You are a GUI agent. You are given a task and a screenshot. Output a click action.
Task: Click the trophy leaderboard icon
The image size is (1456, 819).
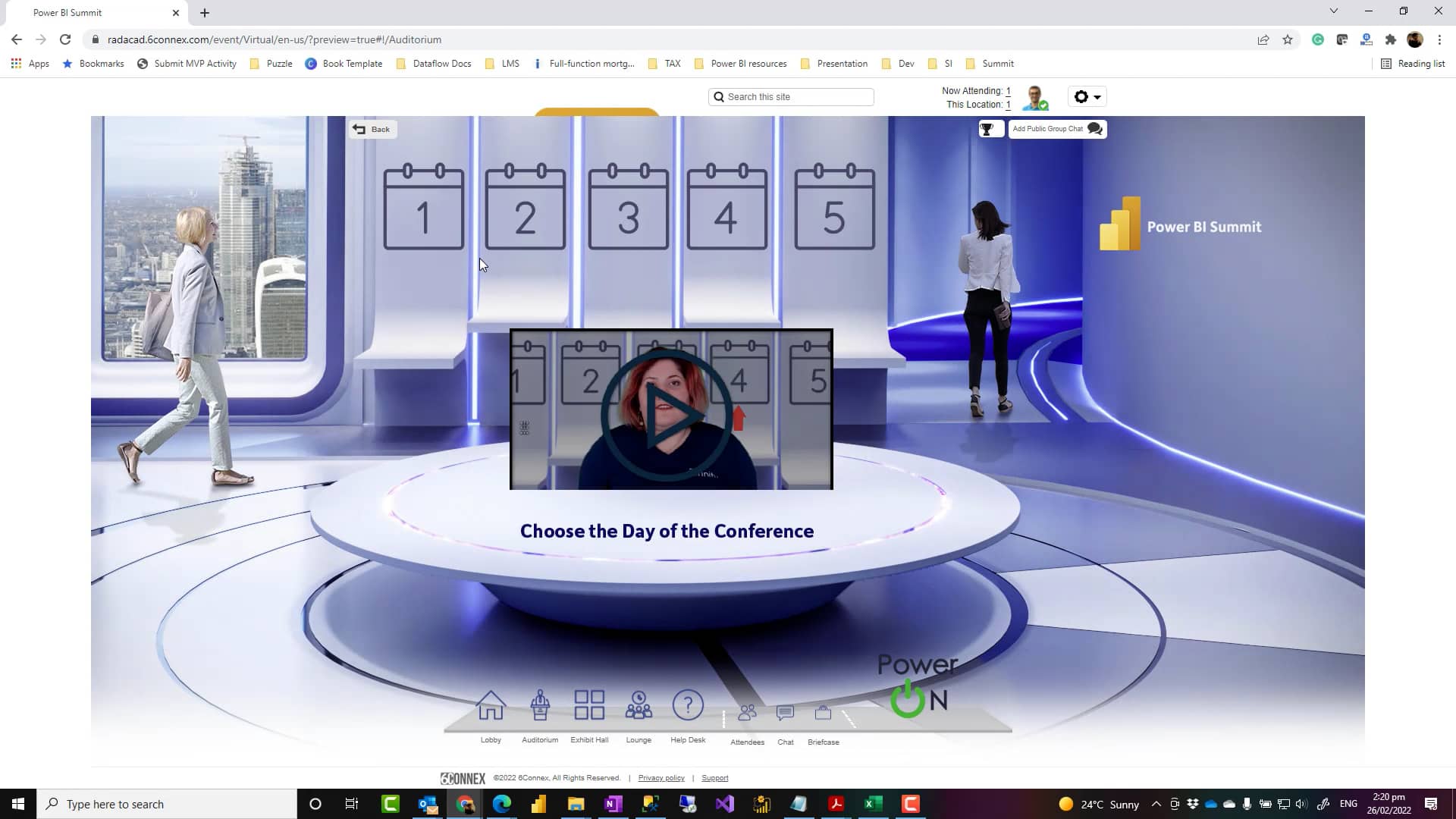pos(987,130)
